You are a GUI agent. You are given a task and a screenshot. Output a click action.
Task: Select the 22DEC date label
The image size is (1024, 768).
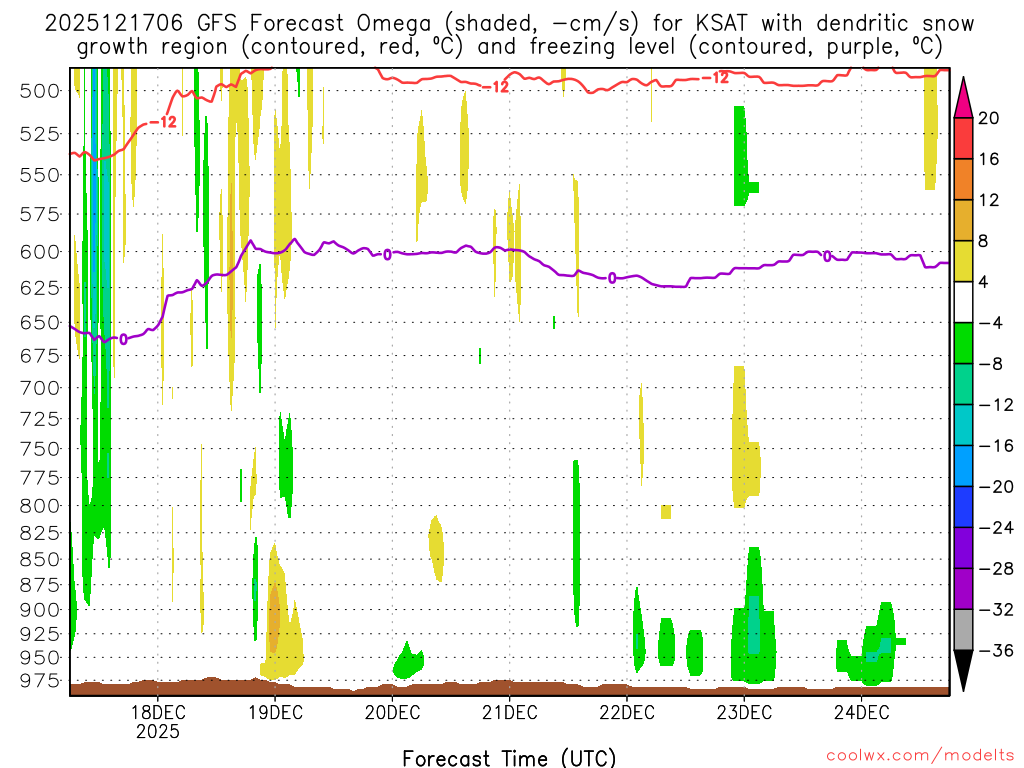click(x=626, y=712)
